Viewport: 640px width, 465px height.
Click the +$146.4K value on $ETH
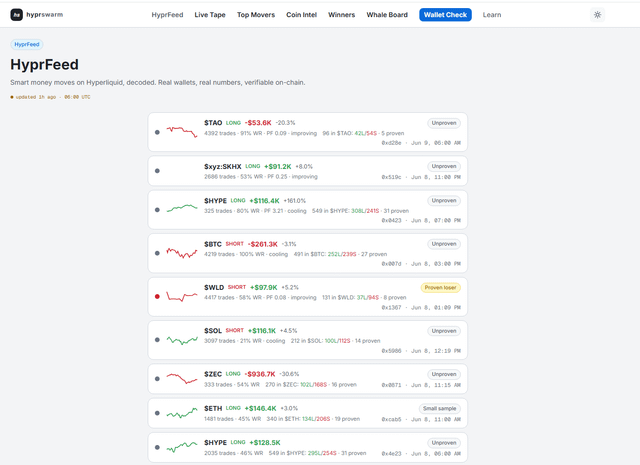tap(260, 408)
